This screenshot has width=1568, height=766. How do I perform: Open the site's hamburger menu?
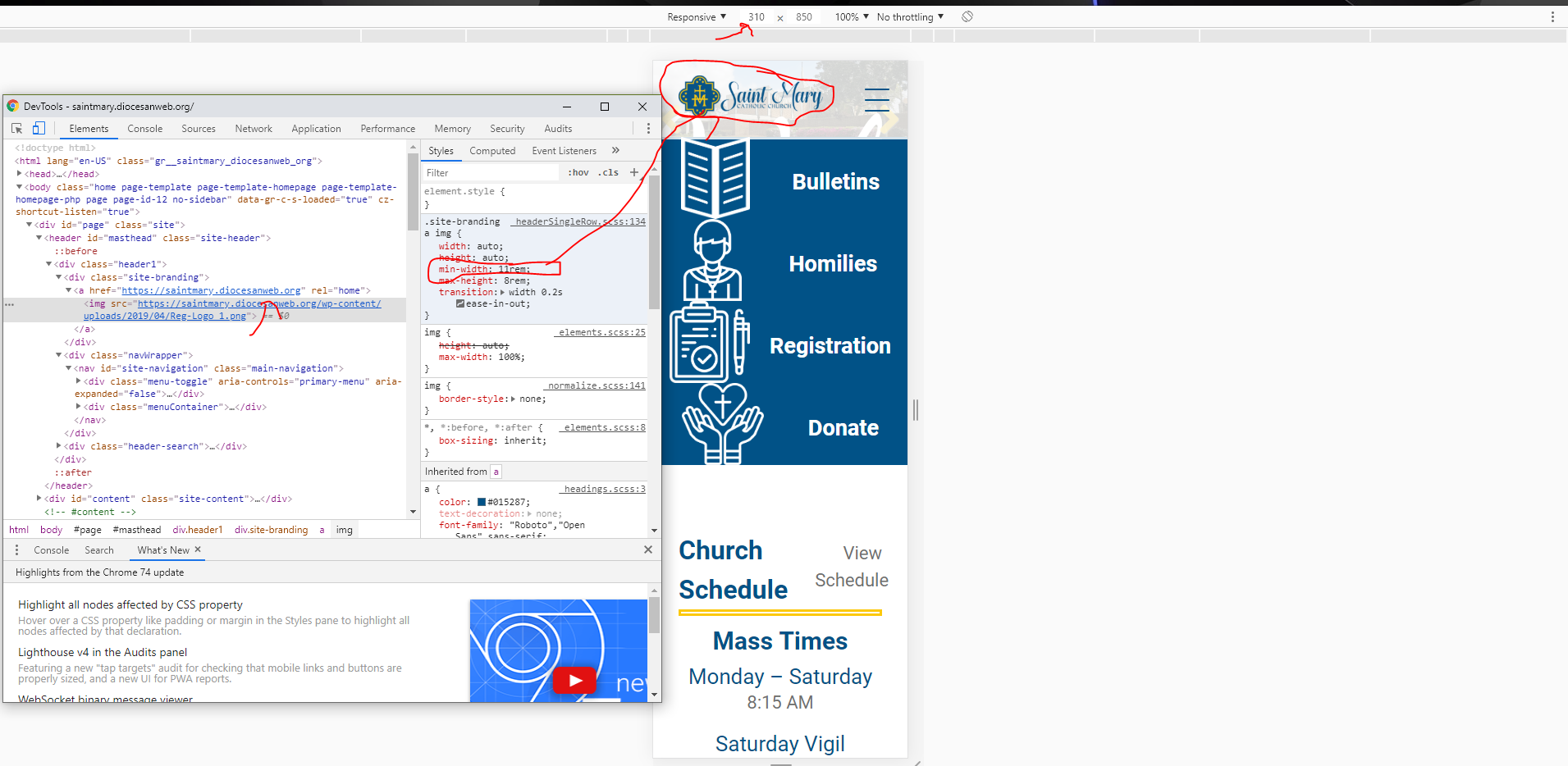pyautogui.click(x=876, y=100)
